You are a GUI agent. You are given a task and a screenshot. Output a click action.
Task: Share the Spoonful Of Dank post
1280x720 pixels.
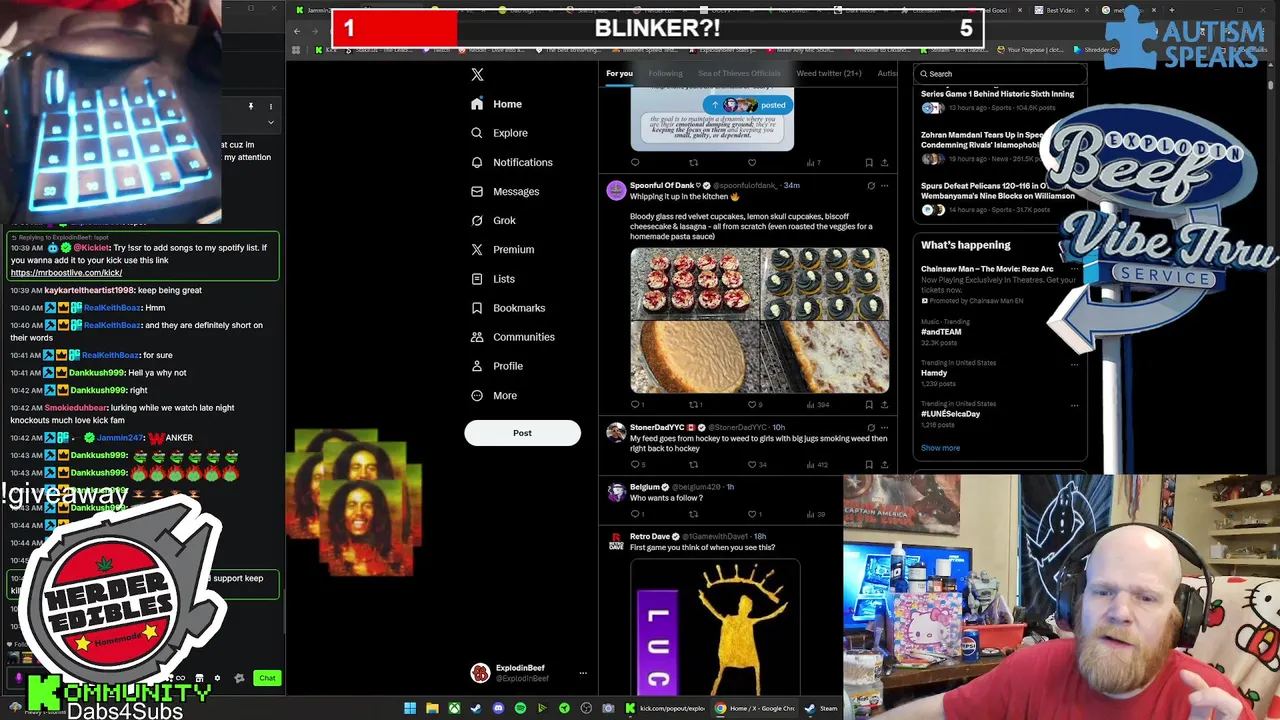tap(885, 404)
